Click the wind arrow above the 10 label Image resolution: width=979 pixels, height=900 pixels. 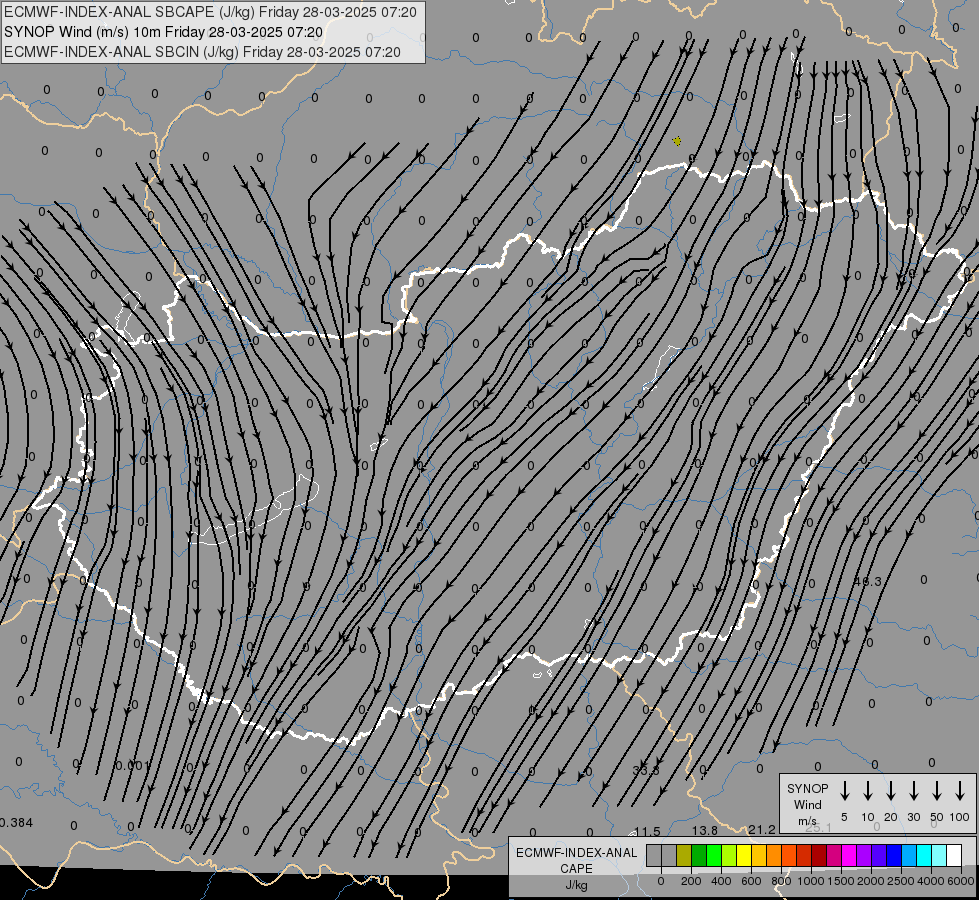pyautogui.click(x=868, y=791)
